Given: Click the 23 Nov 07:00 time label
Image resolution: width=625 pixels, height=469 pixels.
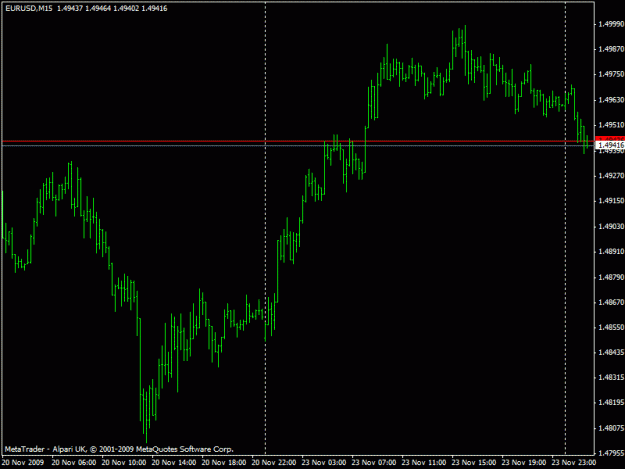Looking at the screenshot, I should click(374, 463).
